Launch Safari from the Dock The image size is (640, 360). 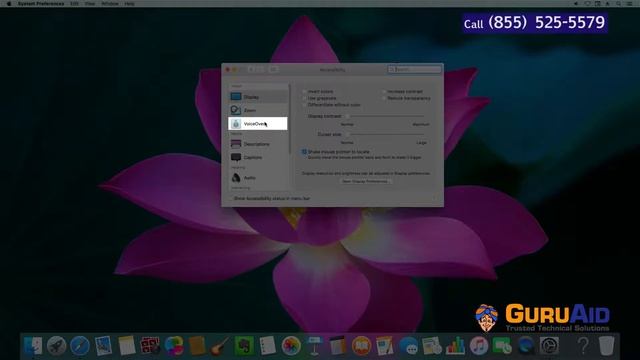[80, 346]
